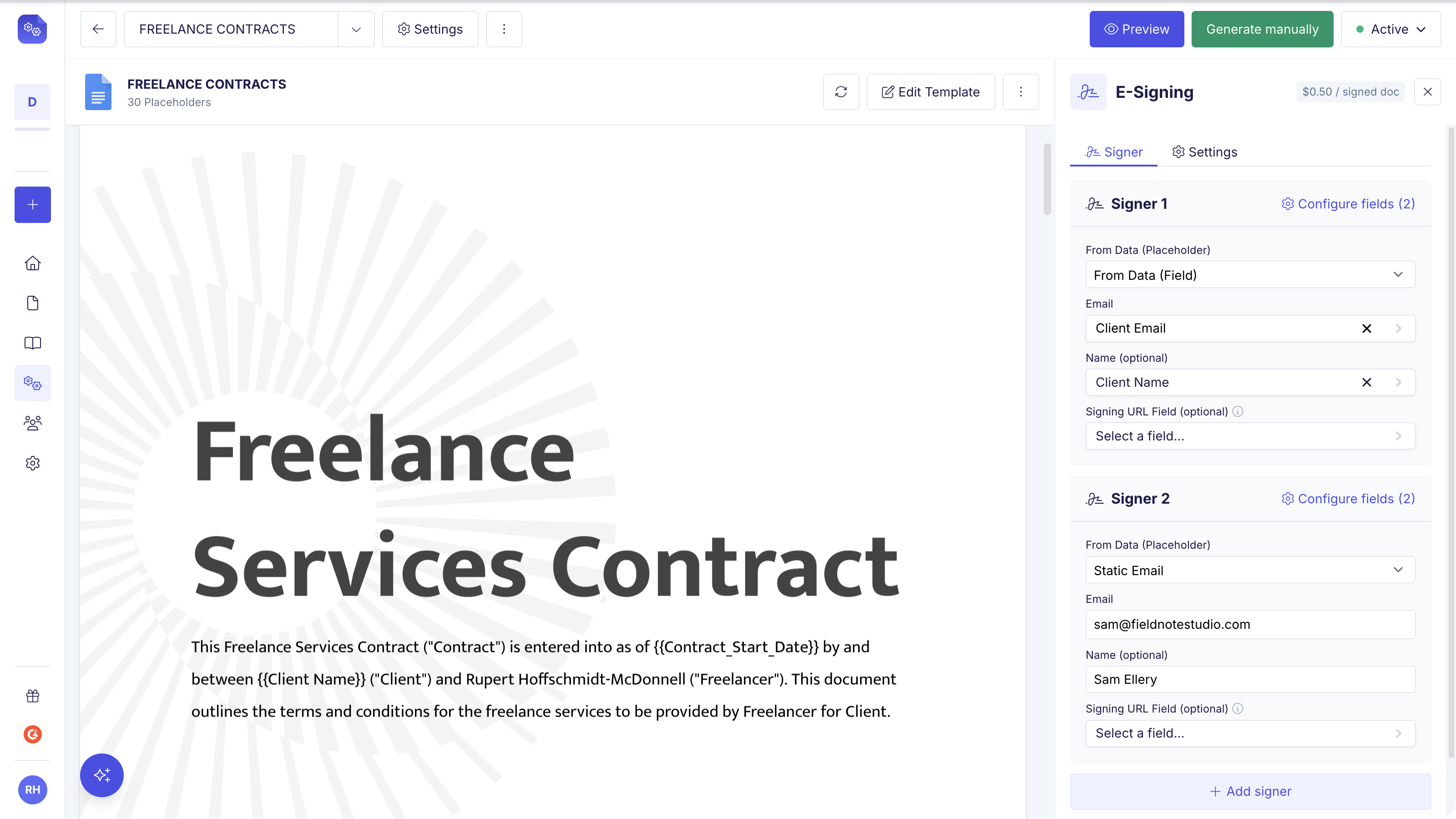
Task: Open the D workspace avatar
Action: (32, 102)
